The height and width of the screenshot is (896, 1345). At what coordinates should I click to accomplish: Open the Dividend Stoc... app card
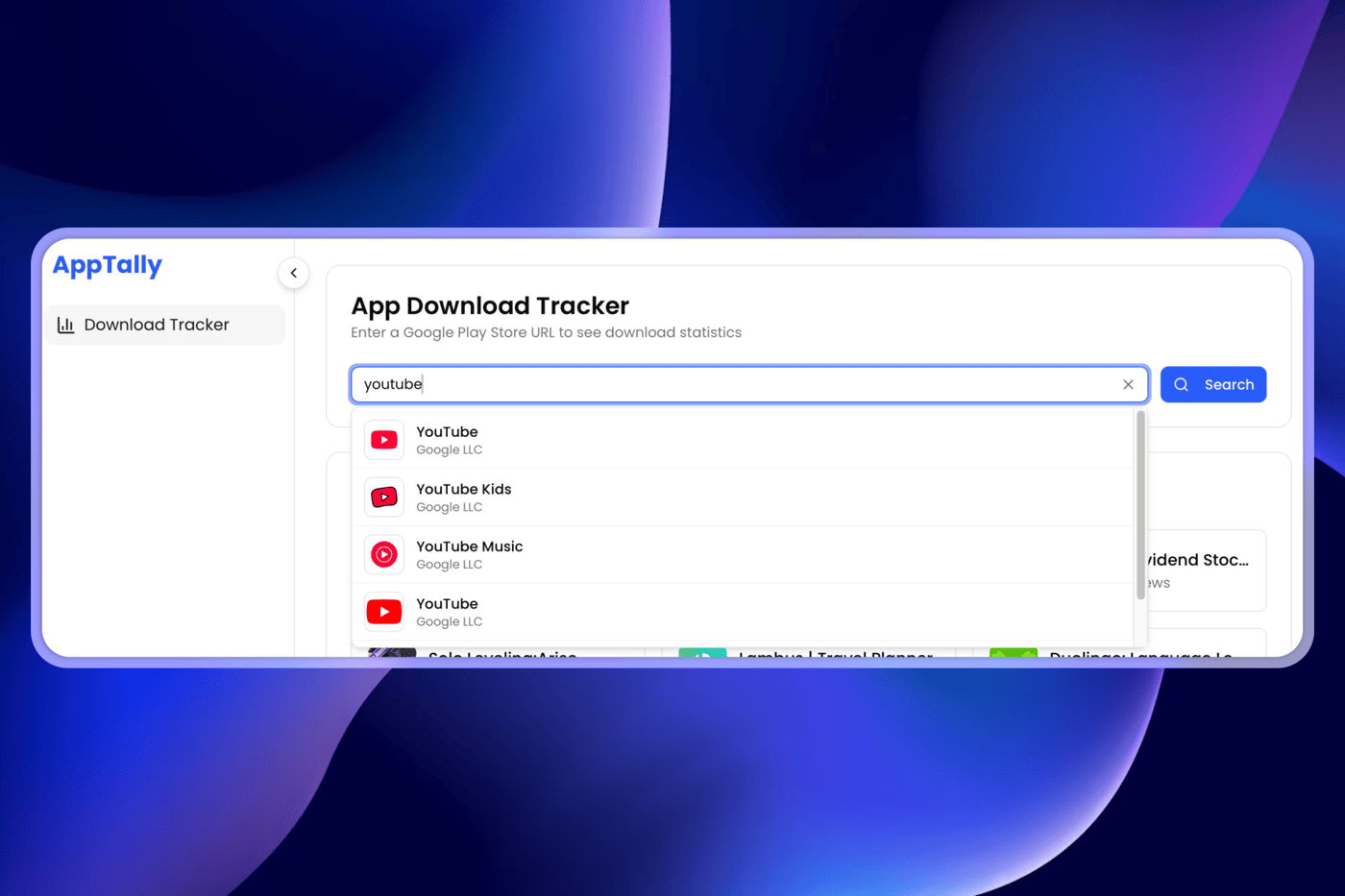1206,570
